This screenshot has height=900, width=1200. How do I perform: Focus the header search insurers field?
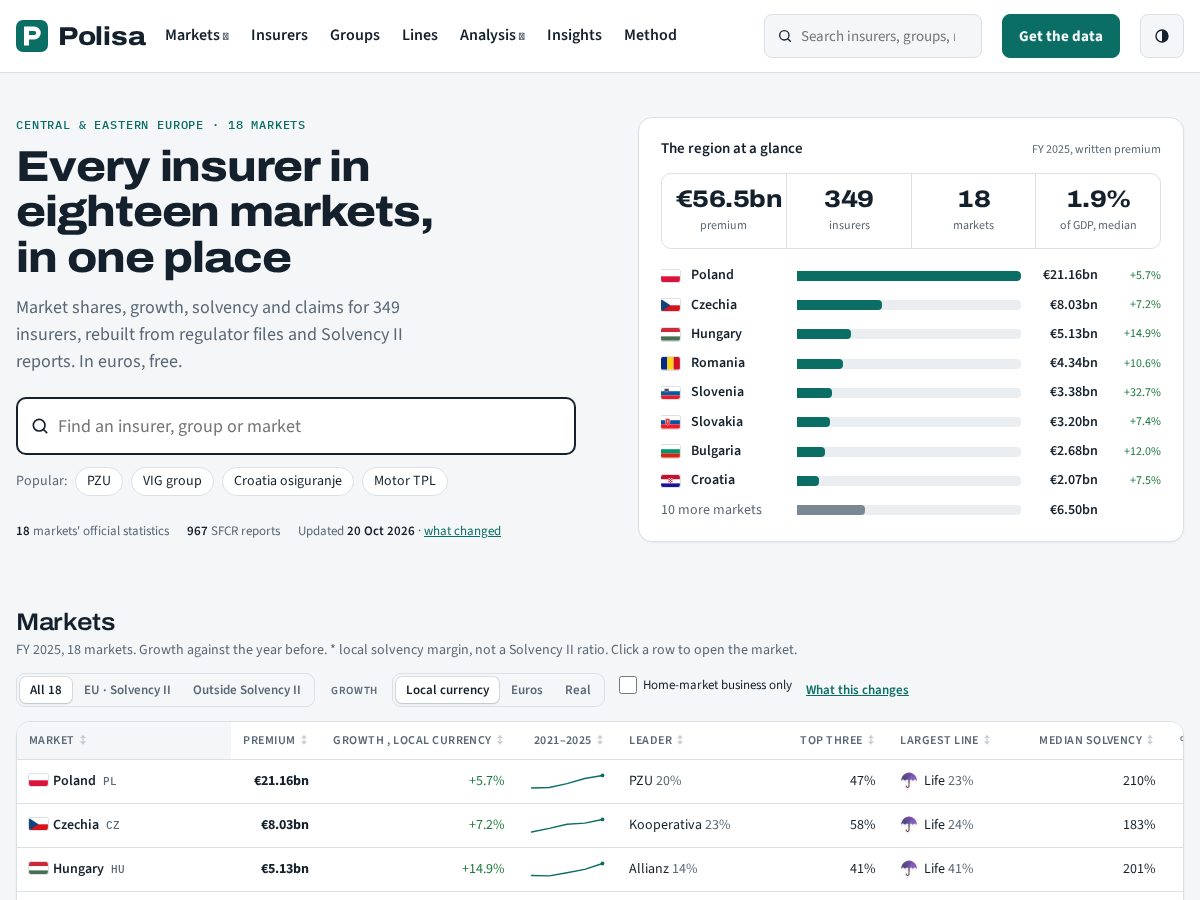(x=873, y=36)
